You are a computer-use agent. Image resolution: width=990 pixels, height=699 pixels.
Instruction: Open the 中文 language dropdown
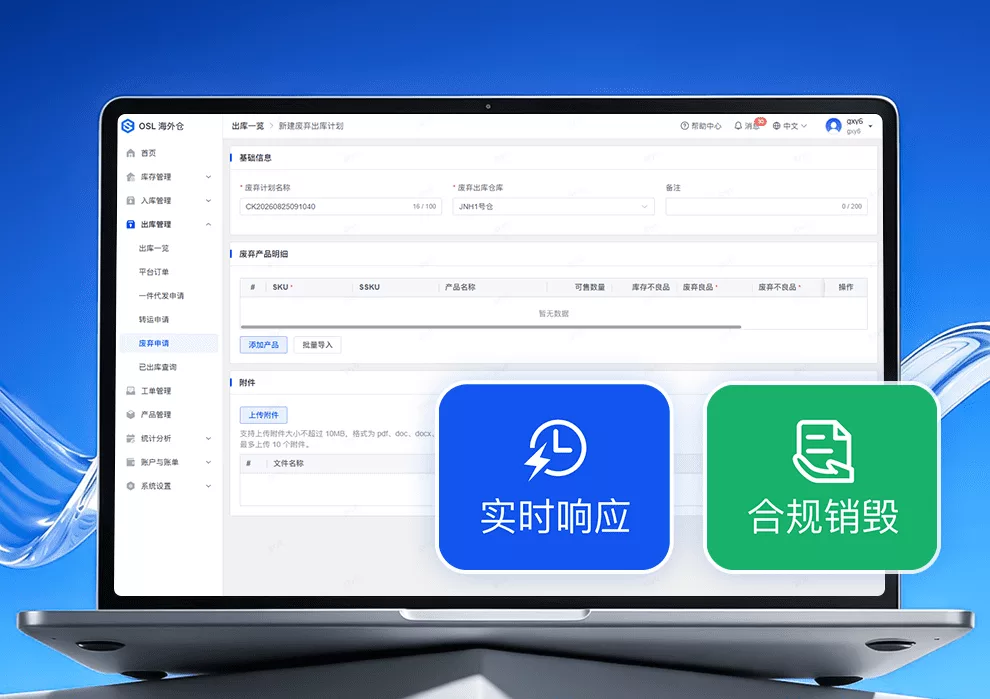[790, 126]
